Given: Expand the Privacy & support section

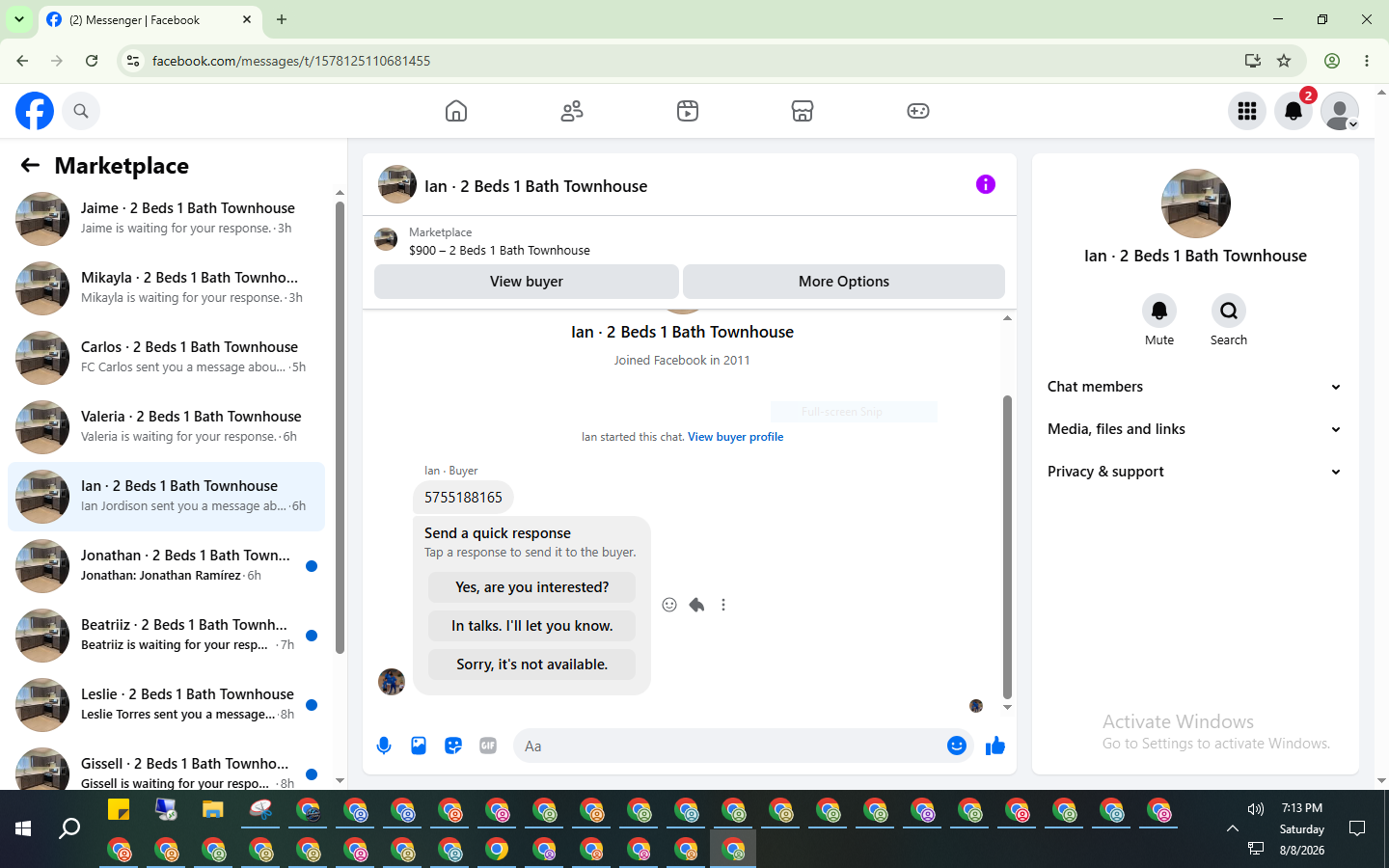Looking at the screenshot, I should [1195, 472].
